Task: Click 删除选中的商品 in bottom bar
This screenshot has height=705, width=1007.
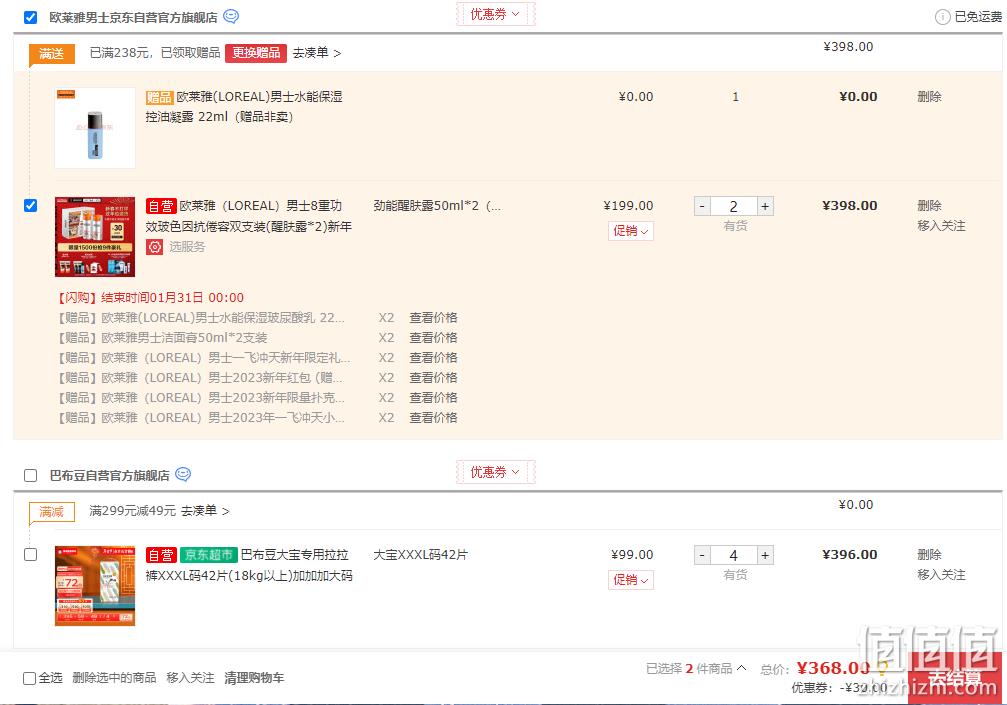Action: (114, 678)
